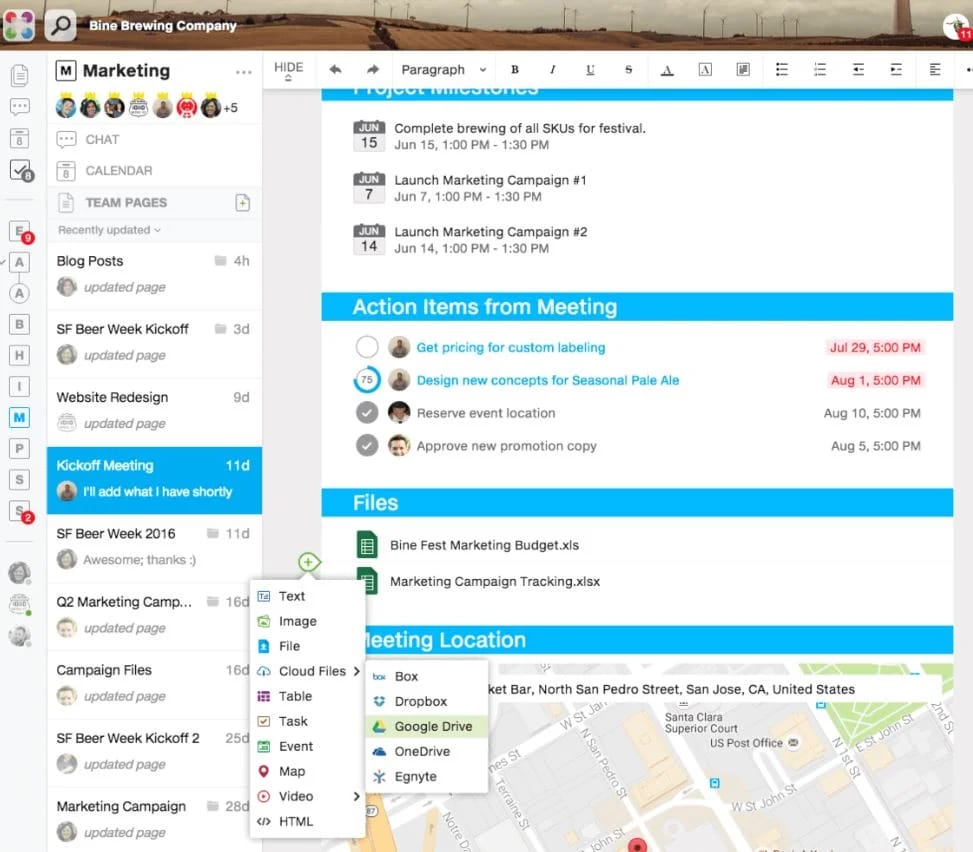This screenshot has width=973, height=852.
Task: Collapse the panel with HIDE
Action: tap(289, 70)
